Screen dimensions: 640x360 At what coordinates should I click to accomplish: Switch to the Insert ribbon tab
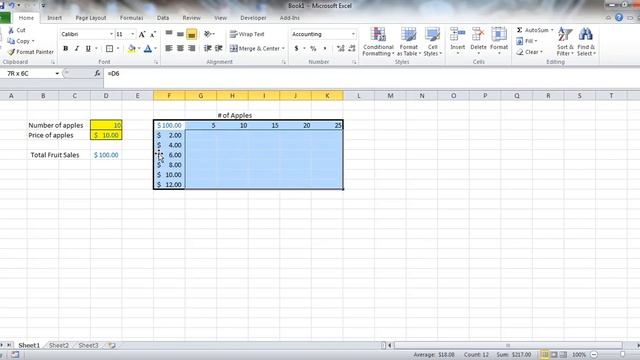[54, 18]
